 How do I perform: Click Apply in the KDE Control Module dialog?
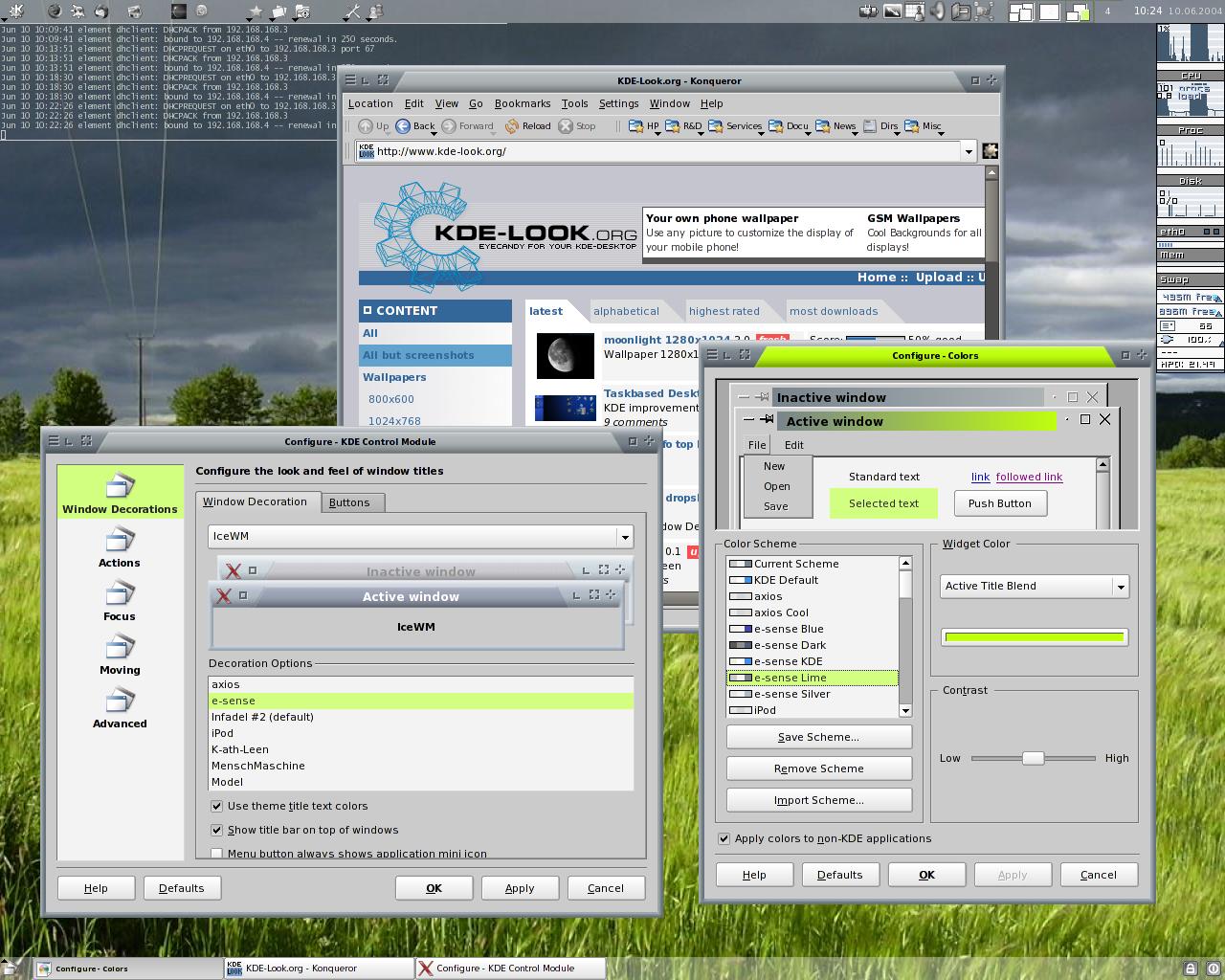[520, 888]
